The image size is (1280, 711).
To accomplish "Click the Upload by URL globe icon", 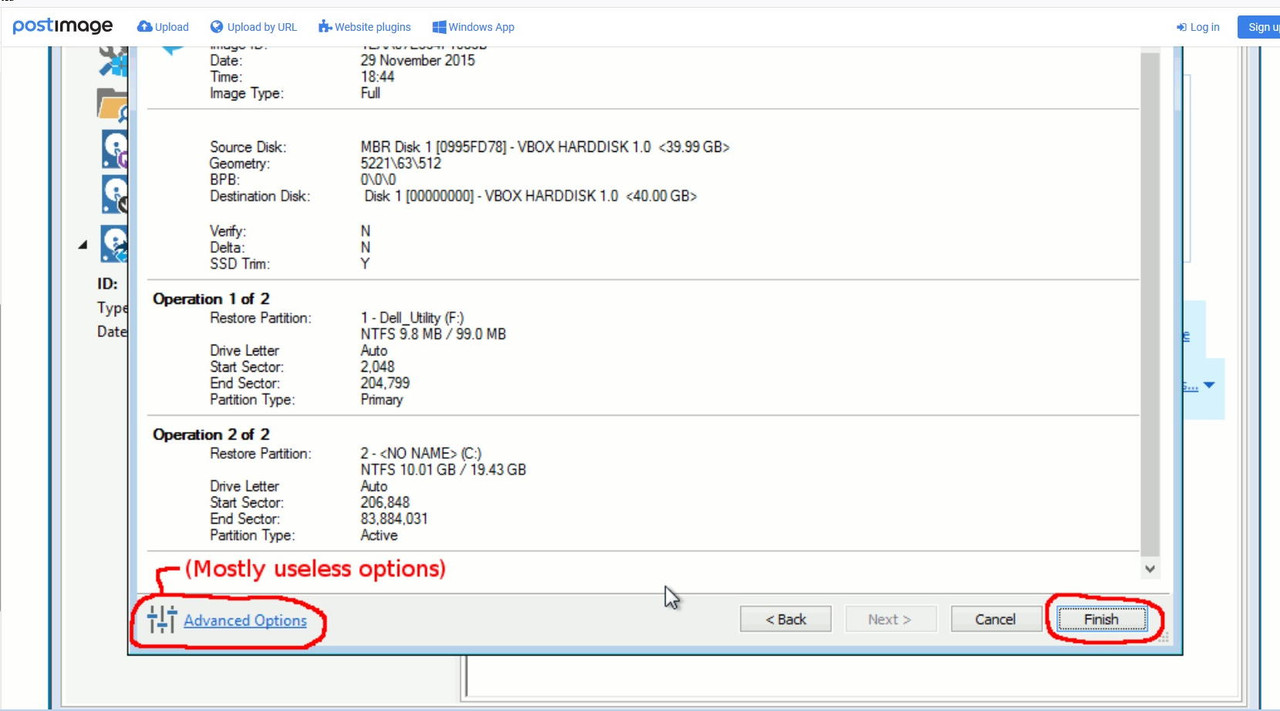I will (x=217, y=27).
